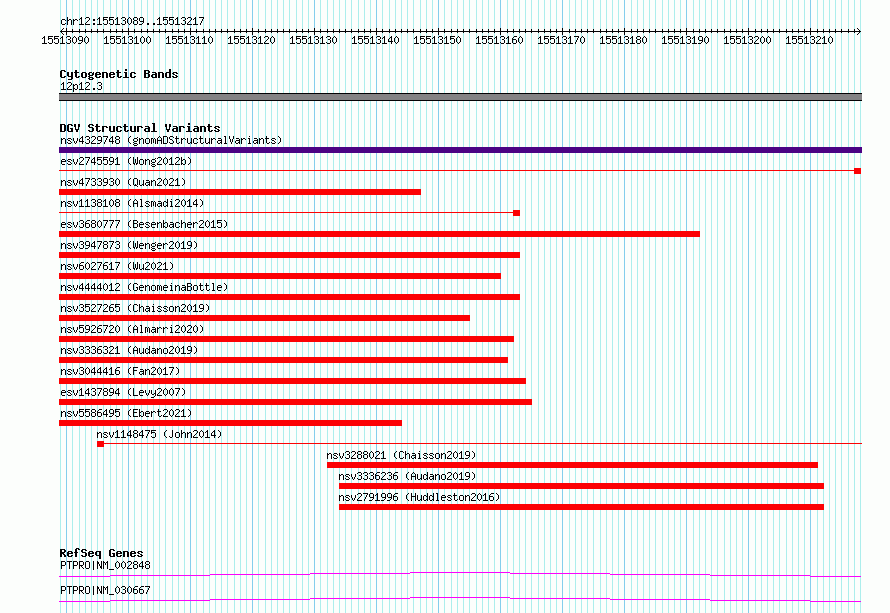890x613 pixels.
Task: Click the 12p12.3 cytogenetic band label
Action: 81,86
